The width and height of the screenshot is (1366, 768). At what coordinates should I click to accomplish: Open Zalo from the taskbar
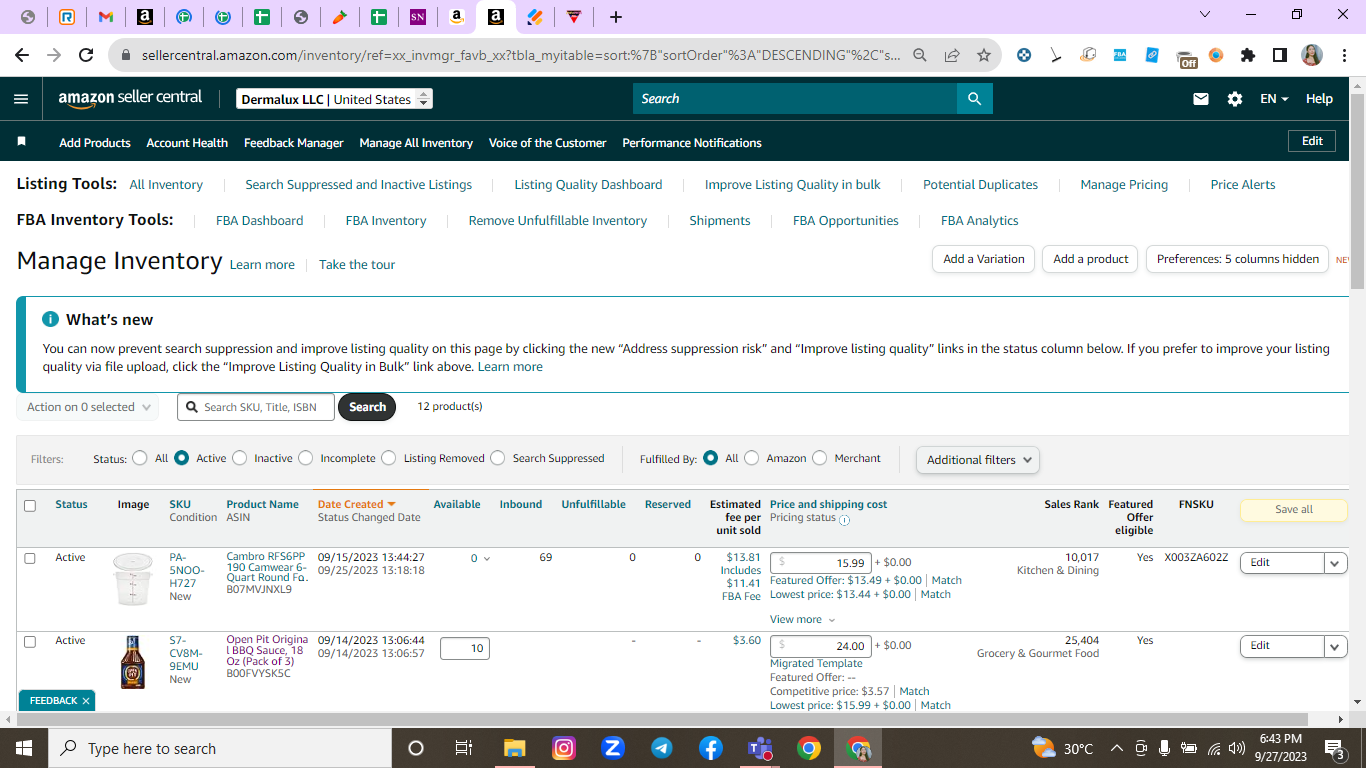point(613,748)
